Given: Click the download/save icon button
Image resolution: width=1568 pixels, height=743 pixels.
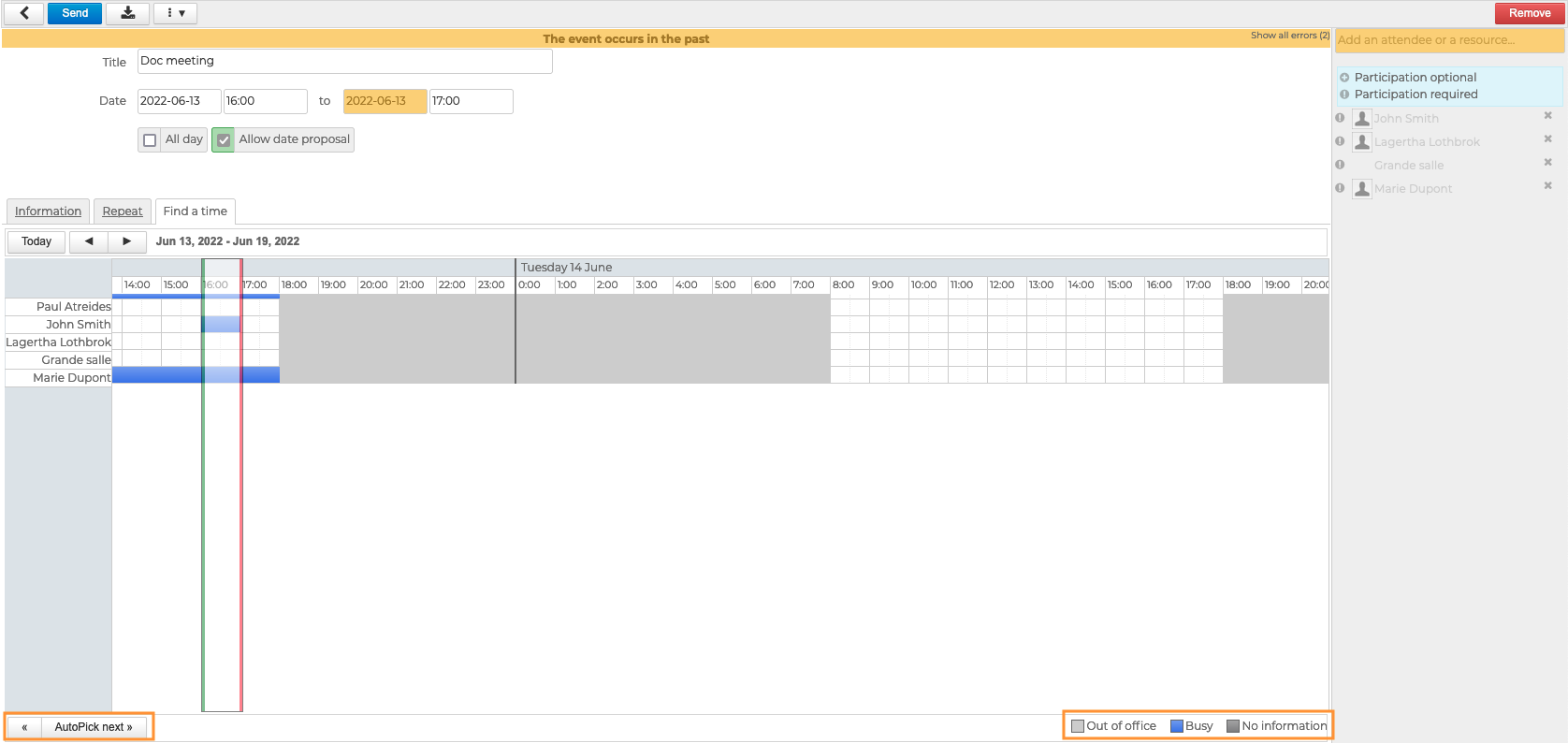Looking at the screenshot, I should [127, 13].
